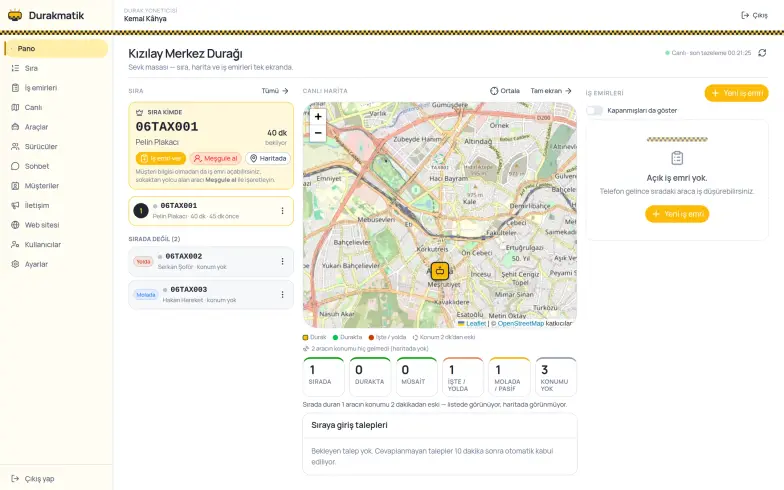Click the SIRADA DEĞİL (2) section label
784x490 pixels.
tap(154, 239)
